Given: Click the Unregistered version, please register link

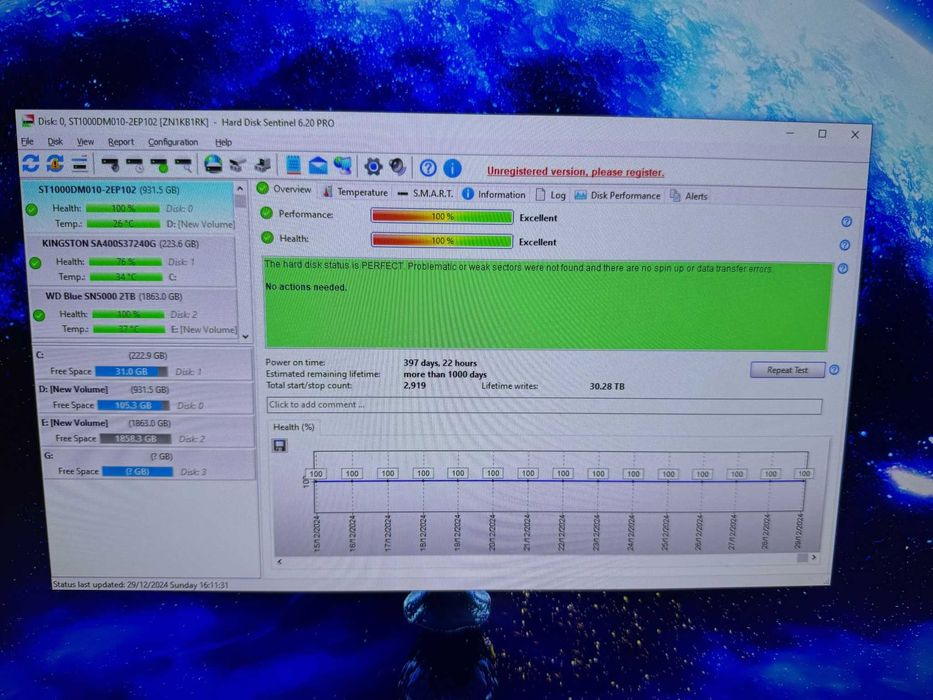Looking at the screenshot, I should click(575, 171).
